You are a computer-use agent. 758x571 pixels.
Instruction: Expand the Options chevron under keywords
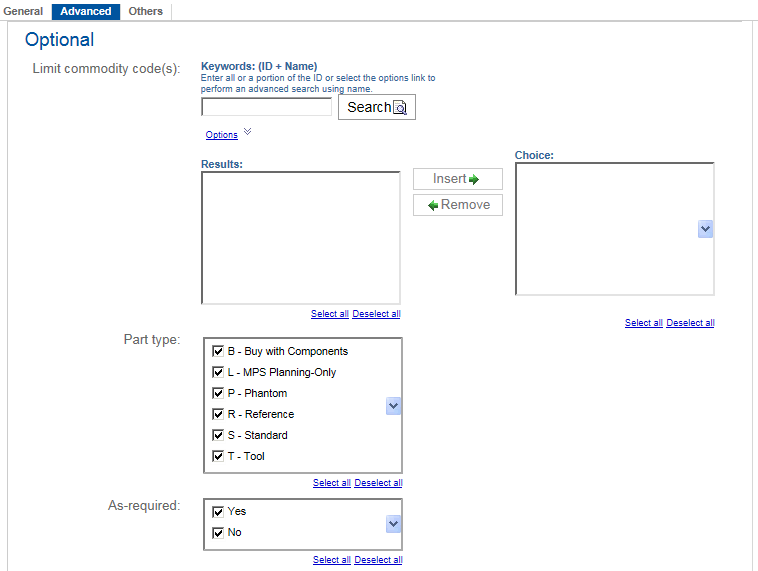248,132
